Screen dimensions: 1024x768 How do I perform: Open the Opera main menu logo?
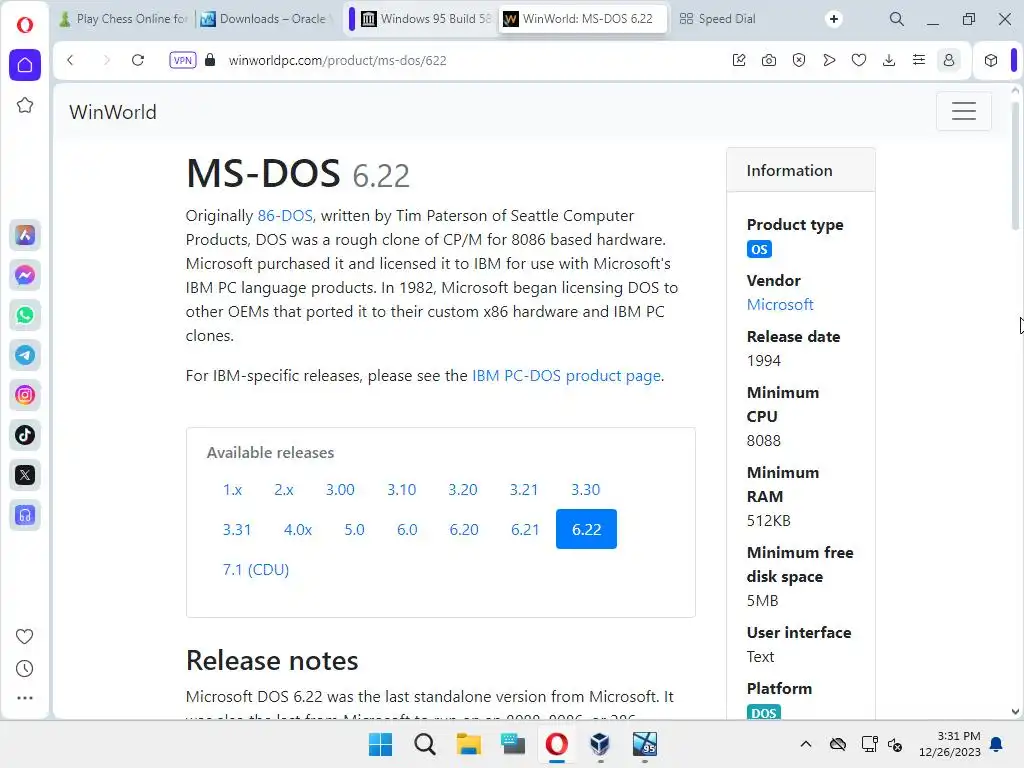pos(25,25)
